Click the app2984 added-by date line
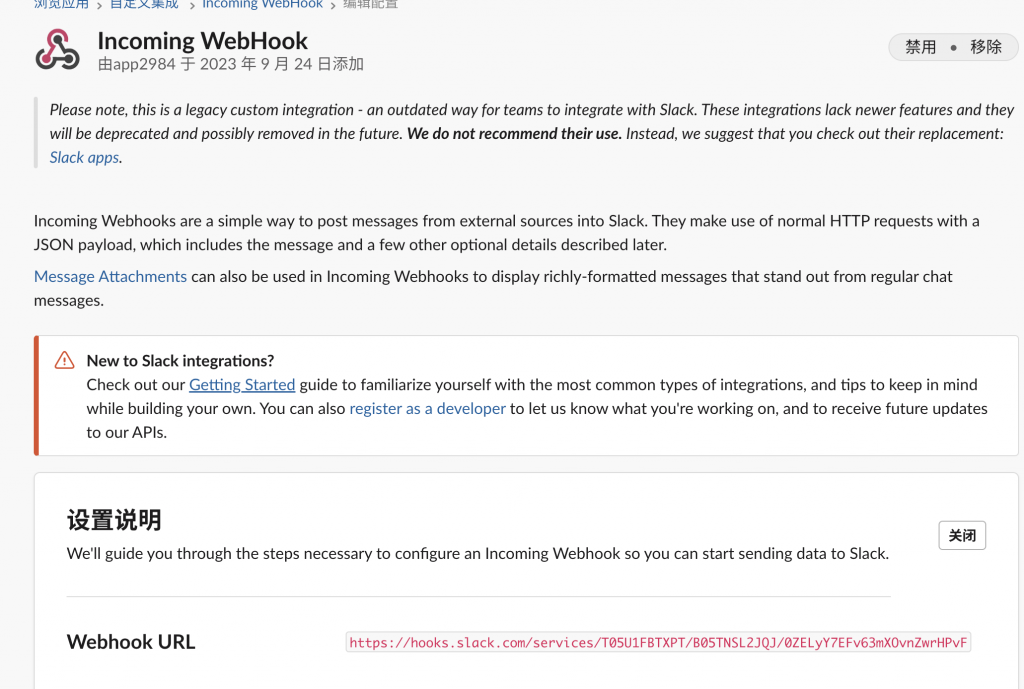The height and width of the screenshot is (689, 1024). 230,65
